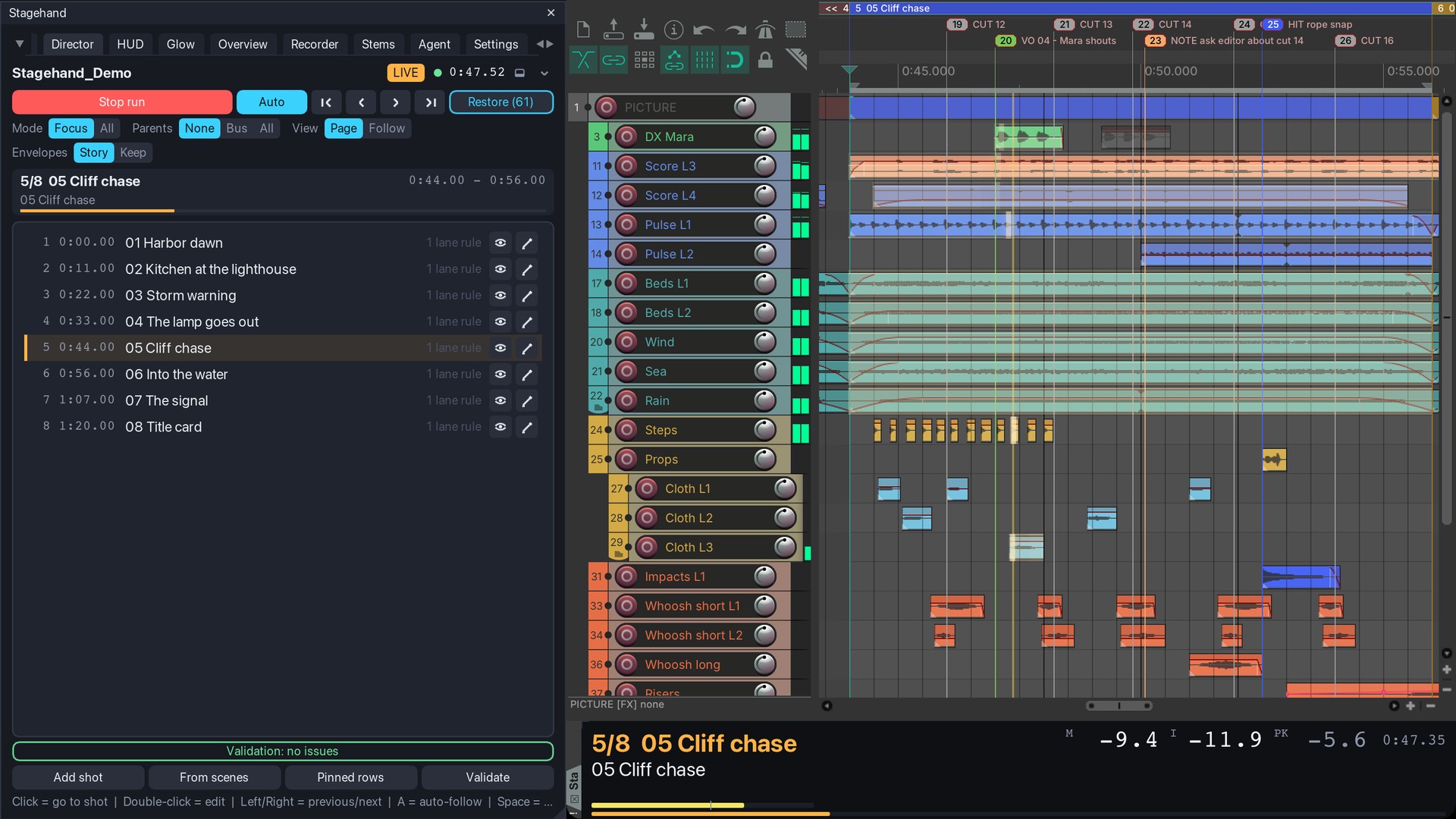Go to the Settings tab

[x=496, y=44]
